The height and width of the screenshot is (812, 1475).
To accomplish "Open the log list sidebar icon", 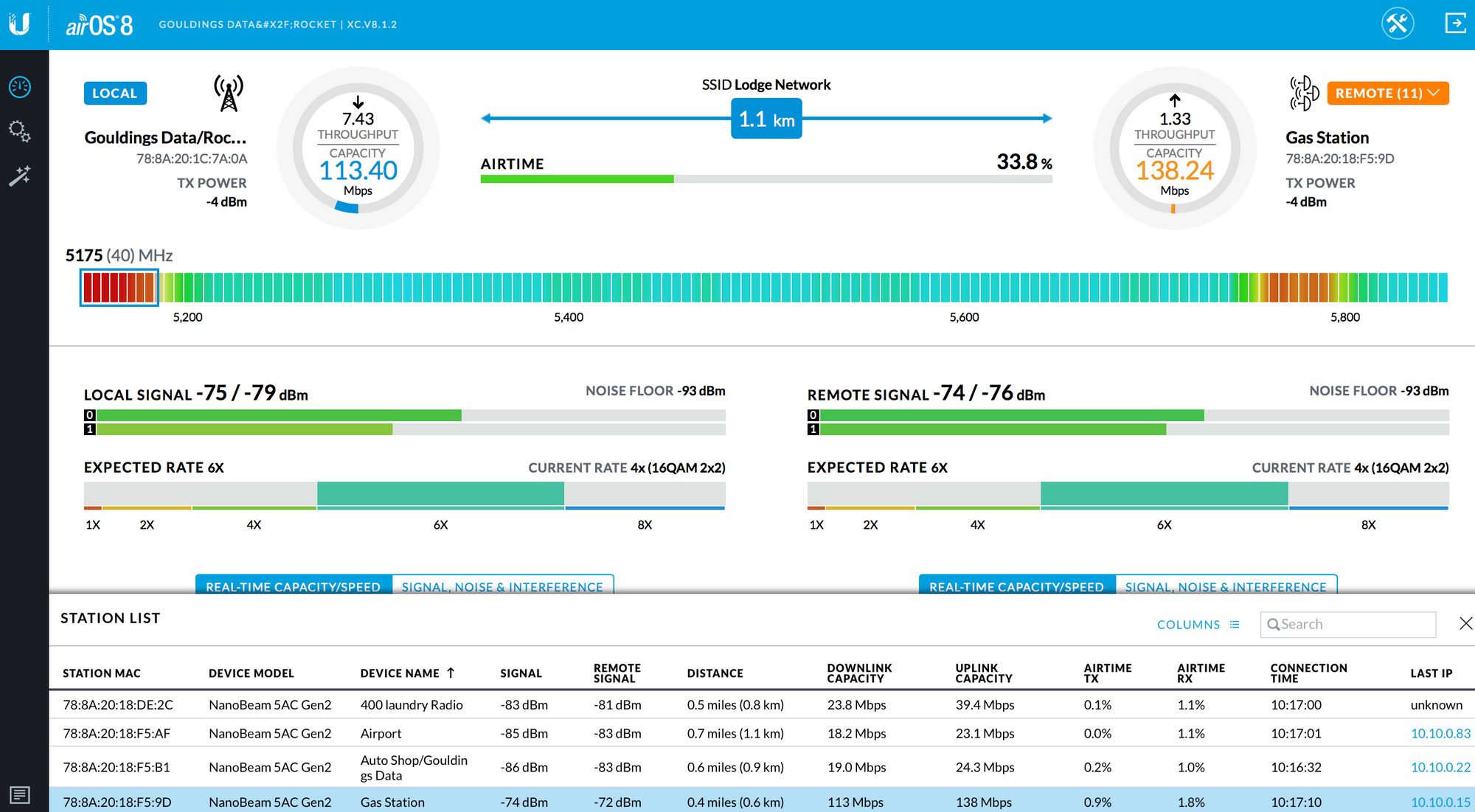I will [20, 795].
